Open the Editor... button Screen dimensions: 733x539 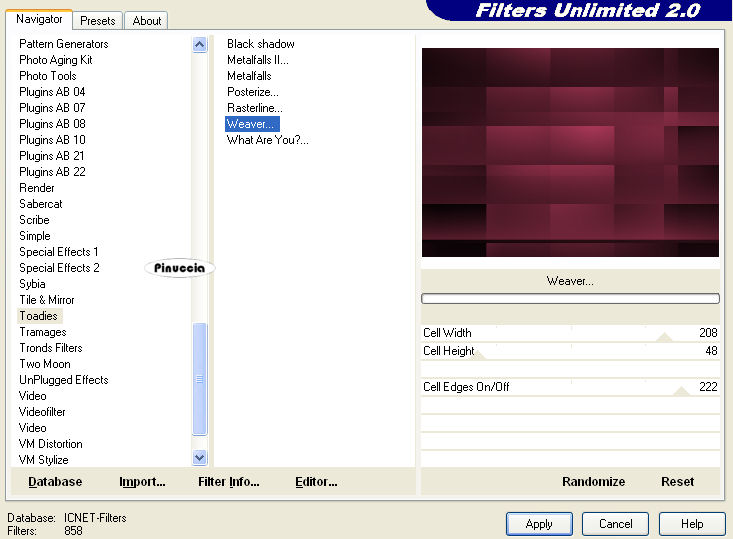tap(316, 482)
